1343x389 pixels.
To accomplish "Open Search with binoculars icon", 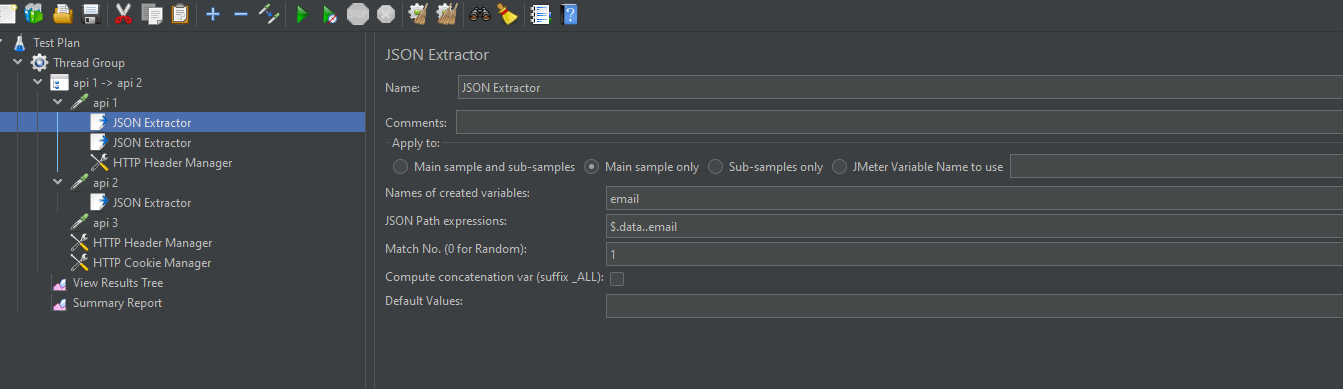I will (480, 14).
